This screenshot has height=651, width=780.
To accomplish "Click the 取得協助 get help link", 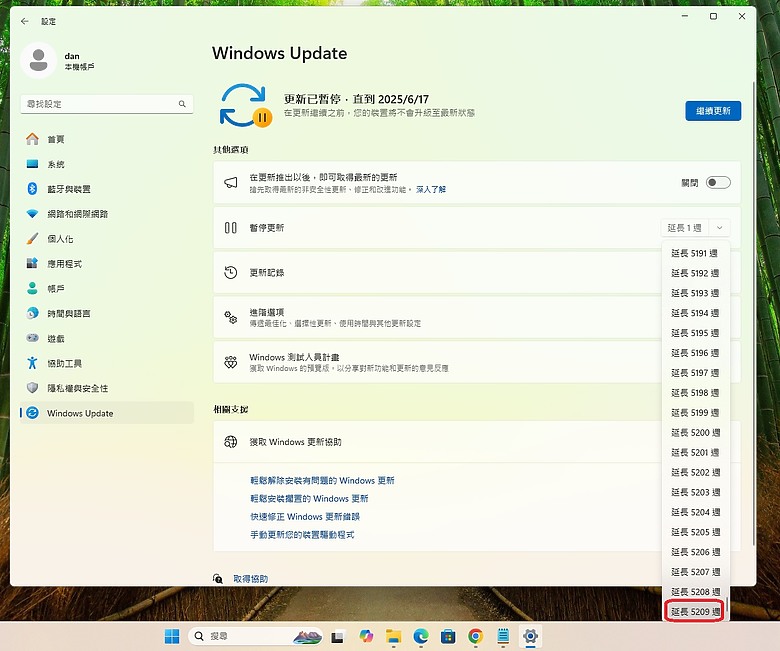I will coord(251,578).
